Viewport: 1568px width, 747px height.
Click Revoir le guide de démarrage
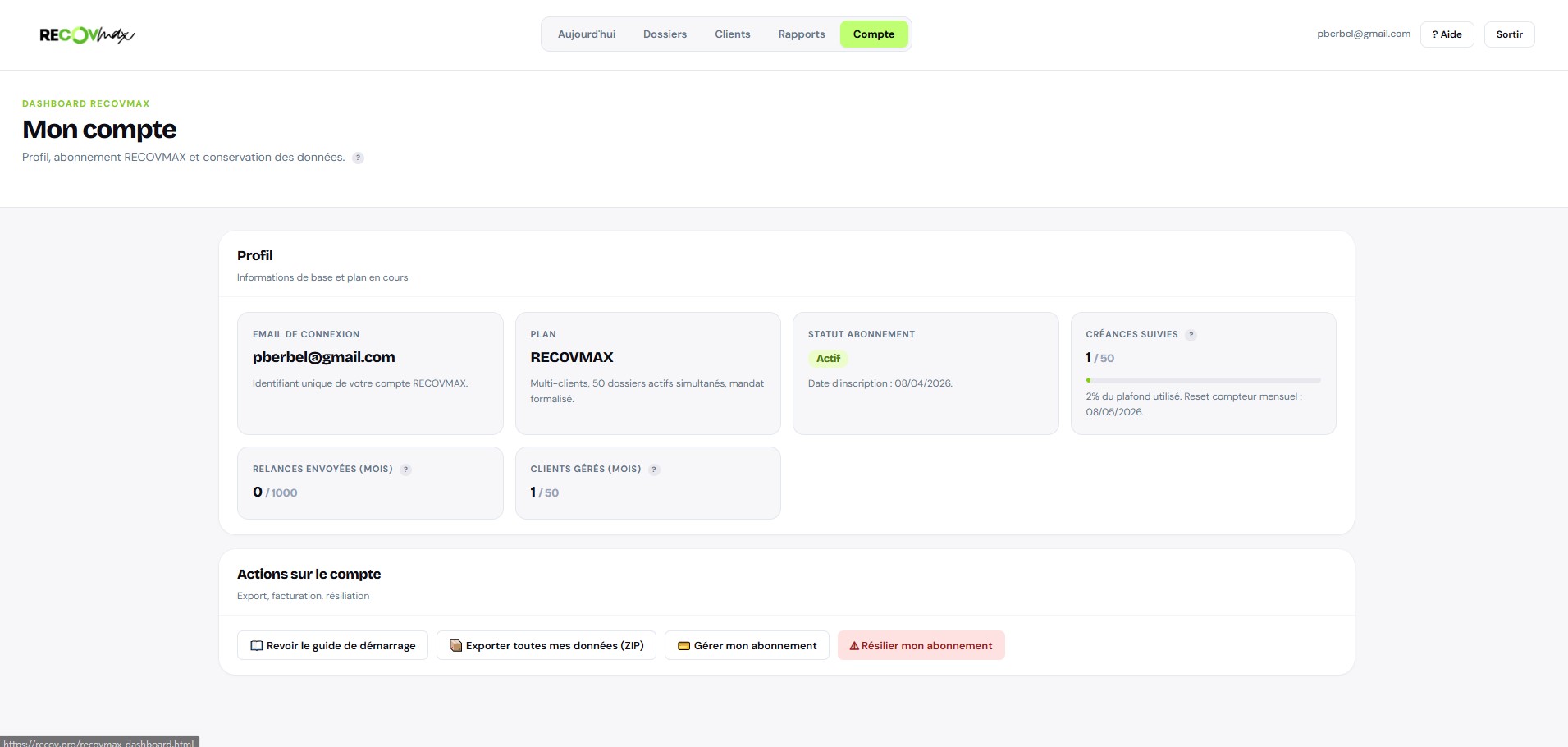pyautogui.click(x=332, y=645)
